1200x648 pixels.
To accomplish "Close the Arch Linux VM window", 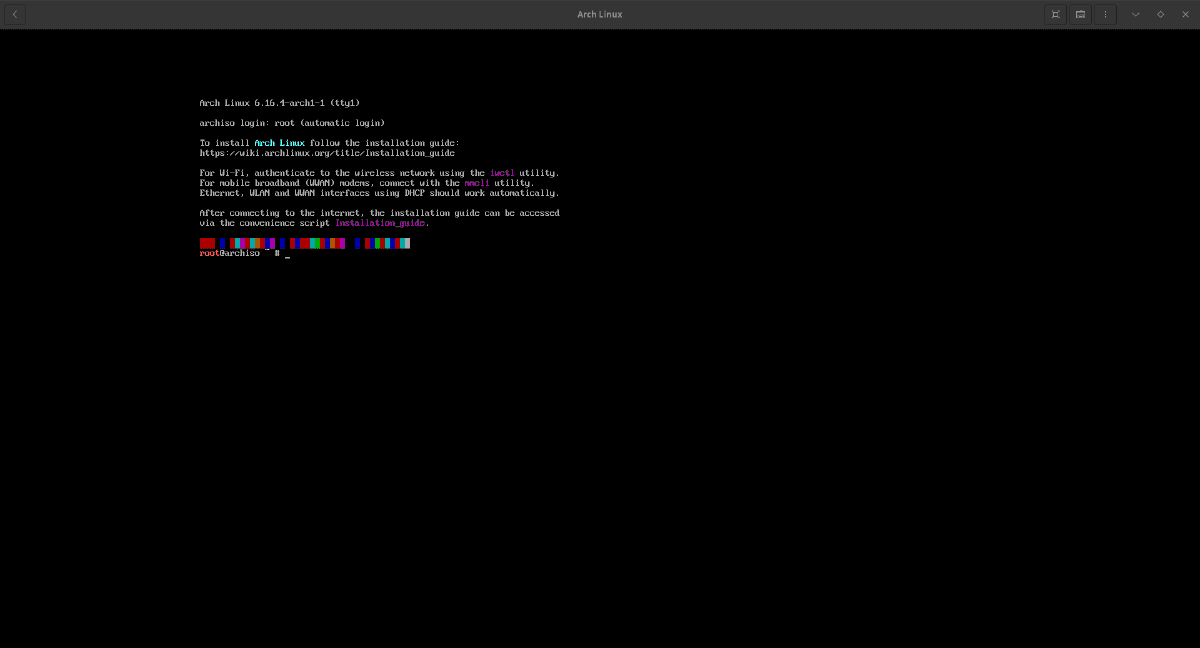I will point(1185,14).
